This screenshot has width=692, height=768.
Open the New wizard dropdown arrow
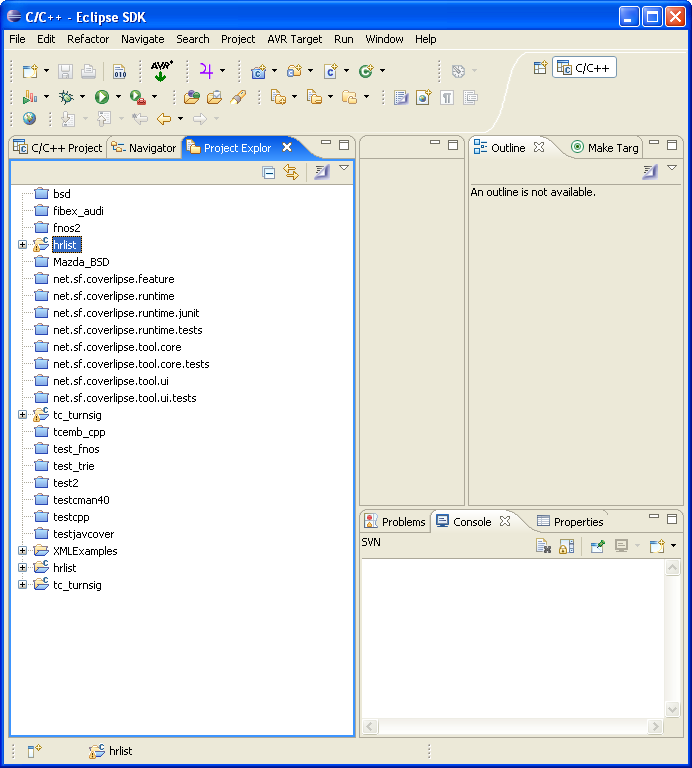[x=47, y=71]
